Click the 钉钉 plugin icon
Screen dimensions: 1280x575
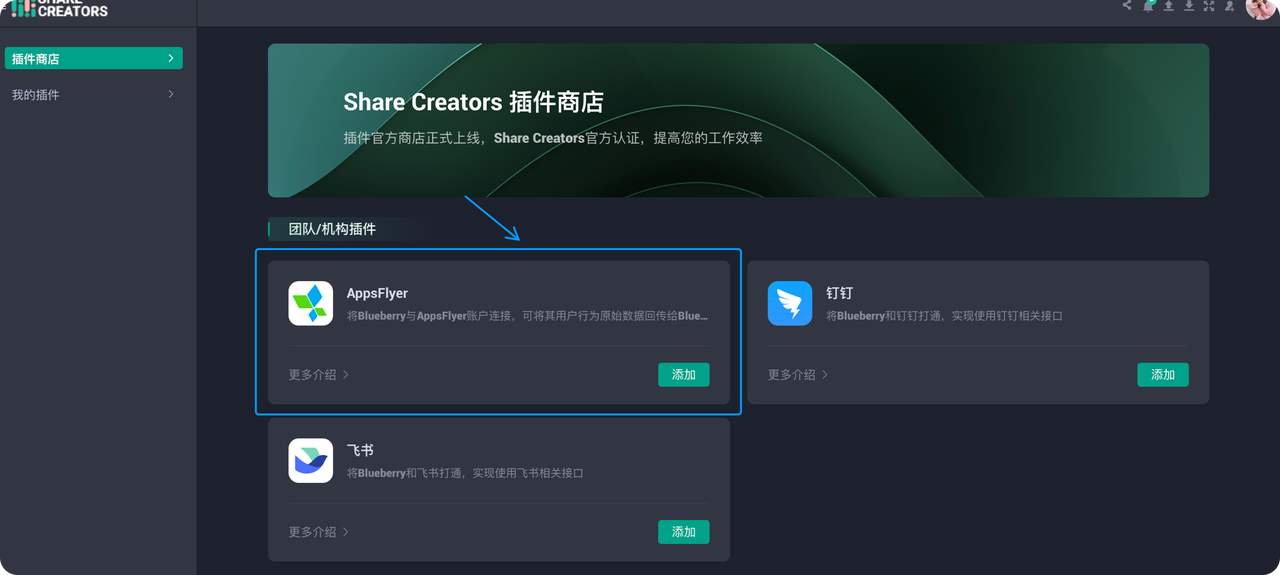[790, 303]
